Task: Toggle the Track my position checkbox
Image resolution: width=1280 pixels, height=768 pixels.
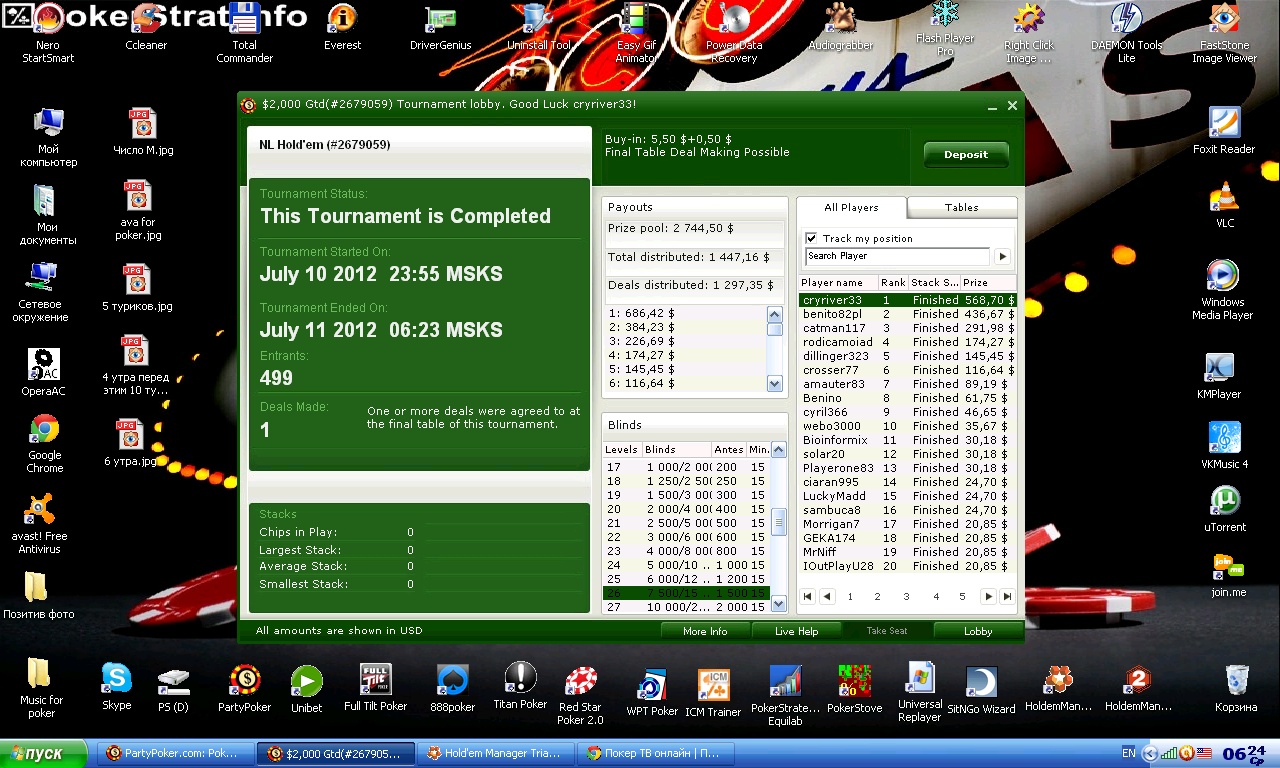Action: tap(812, 239)
